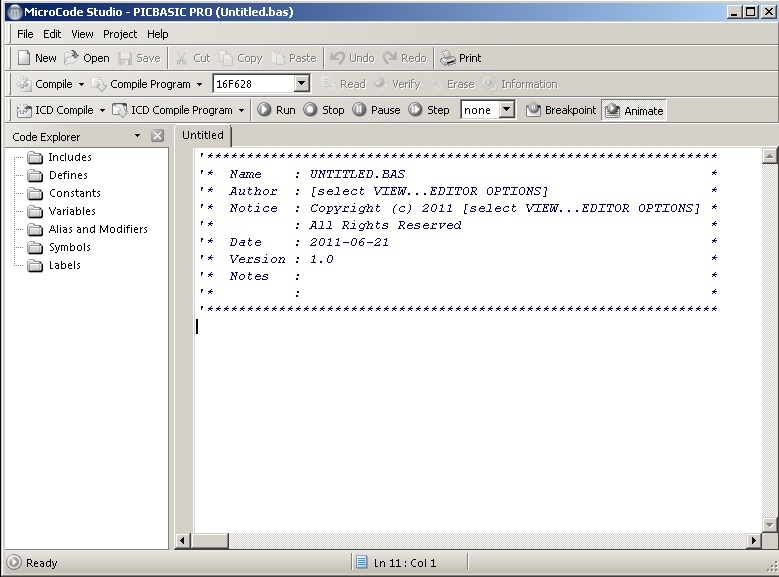
Task: Open the Code Explorer dropdown arrow
Action: click(137, 136)
